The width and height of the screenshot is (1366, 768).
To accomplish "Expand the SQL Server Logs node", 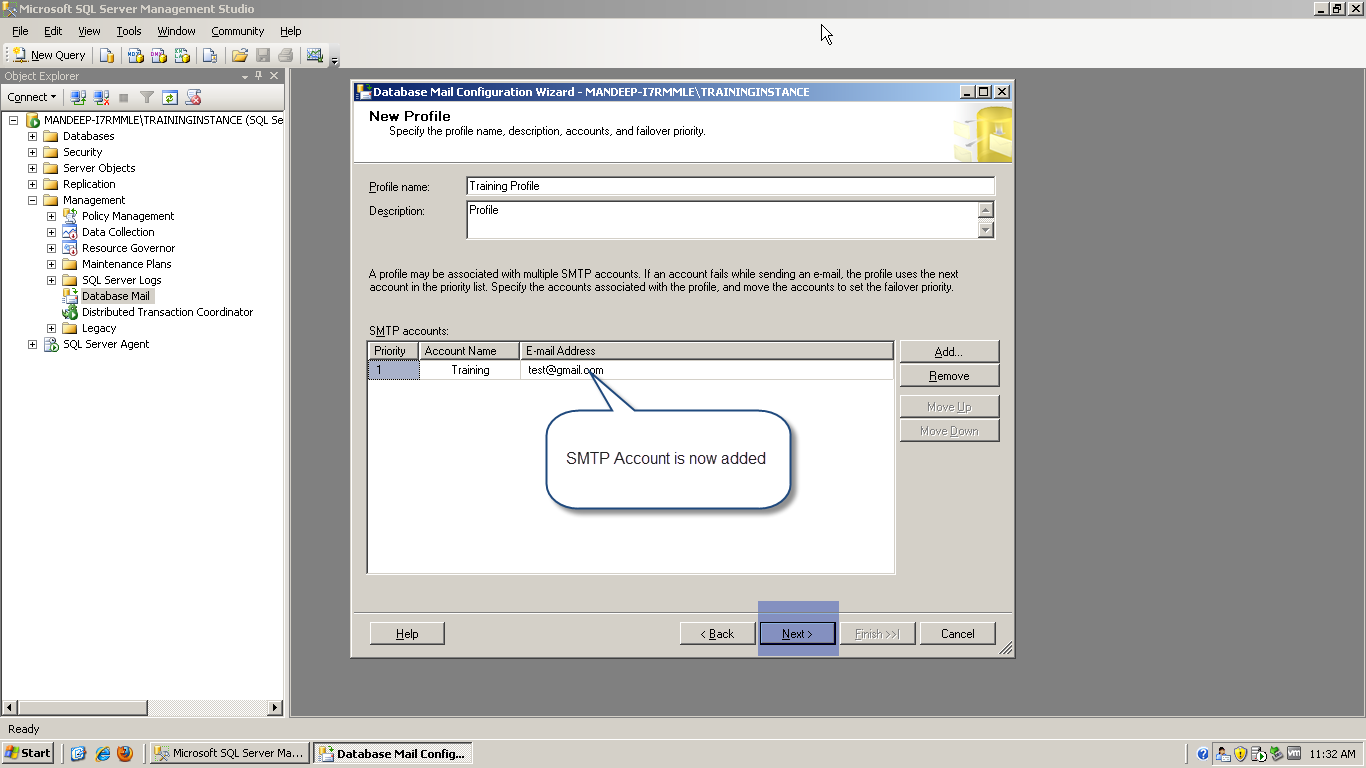I will [x=52, y=280].
